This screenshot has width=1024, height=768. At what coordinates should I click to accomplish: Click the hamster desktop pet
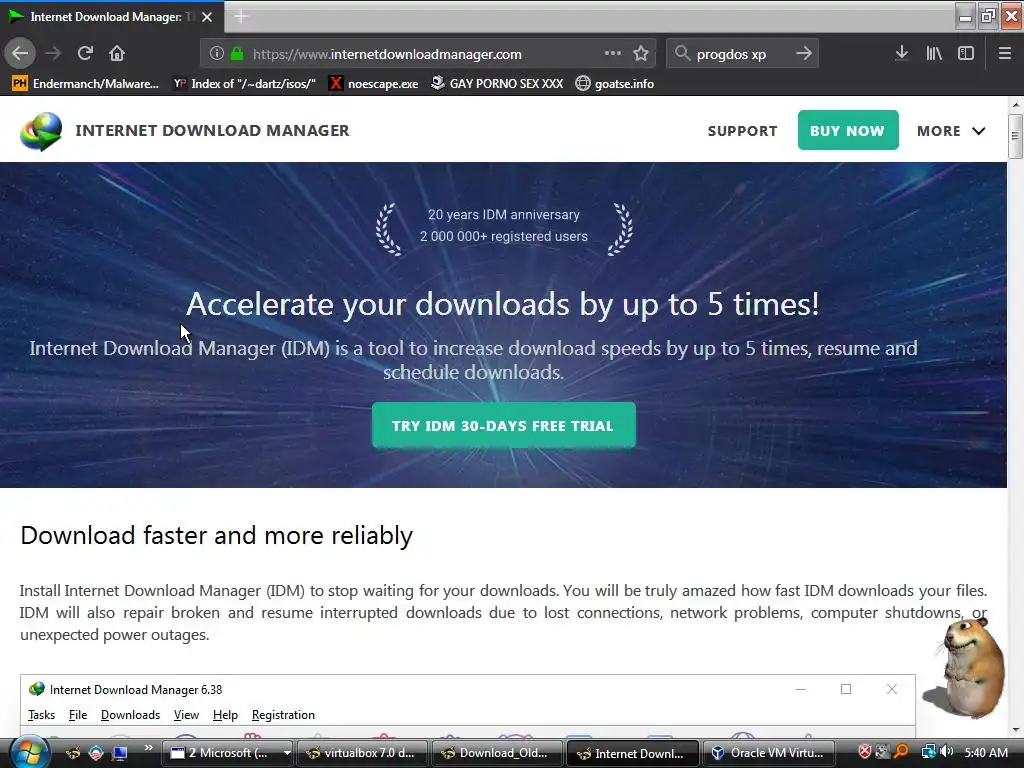967,668
